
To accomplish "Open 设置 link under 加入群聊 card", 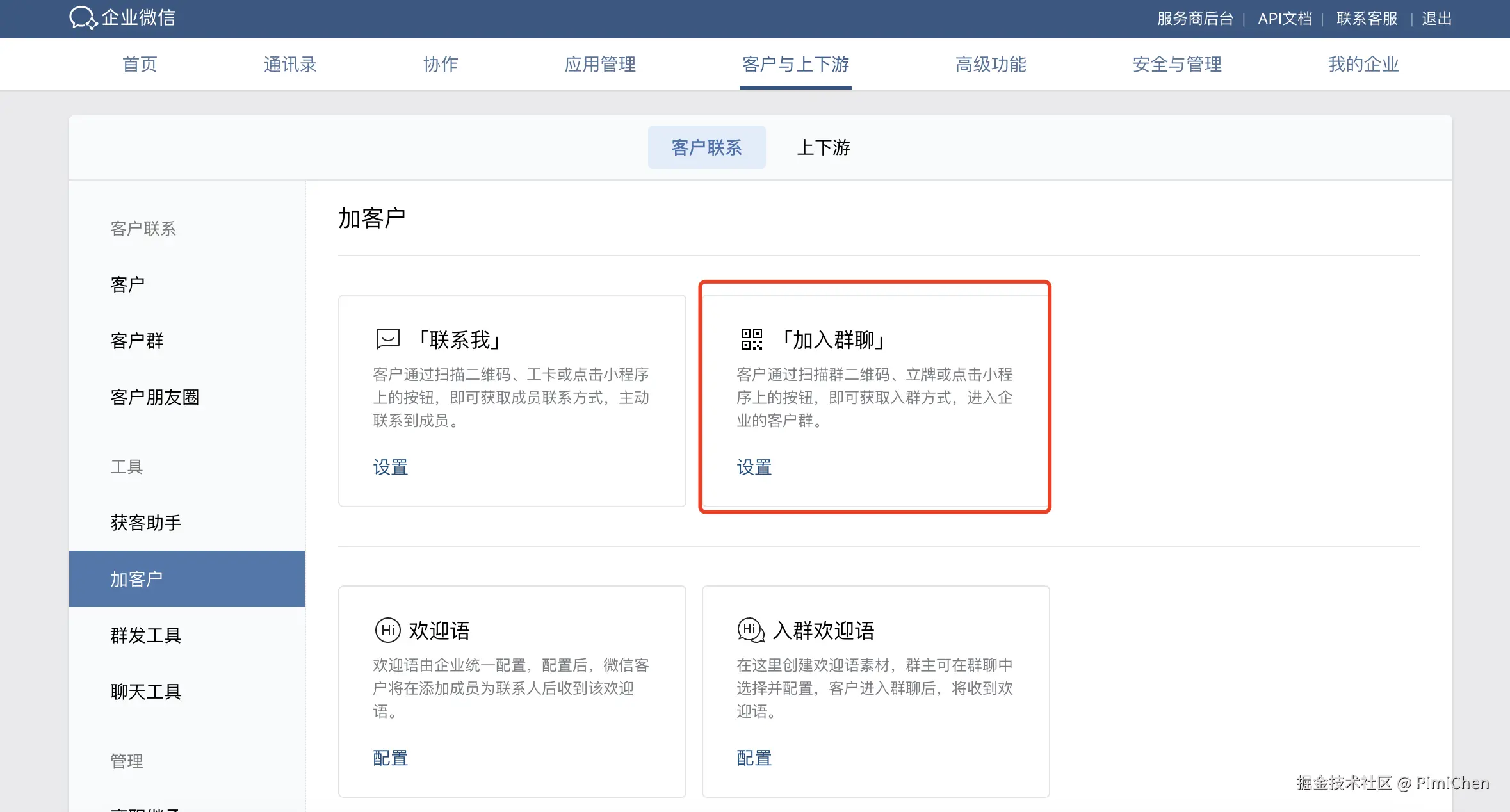I will (x=754, y=467).
